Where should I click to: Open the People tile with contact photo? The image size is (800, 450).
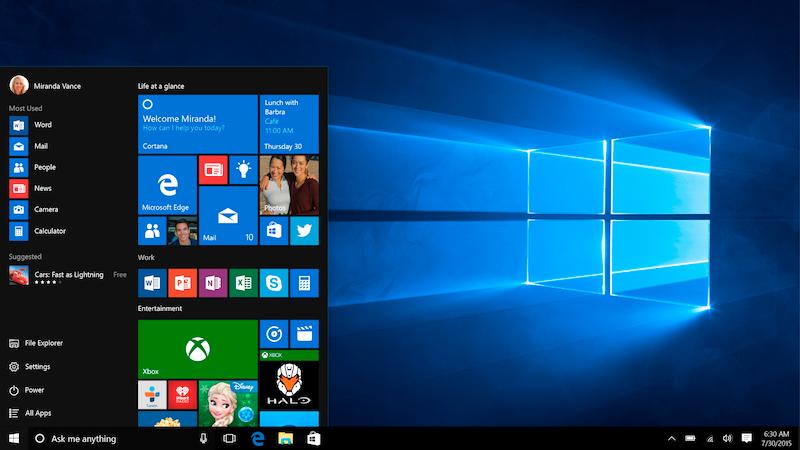pos(167,231)
